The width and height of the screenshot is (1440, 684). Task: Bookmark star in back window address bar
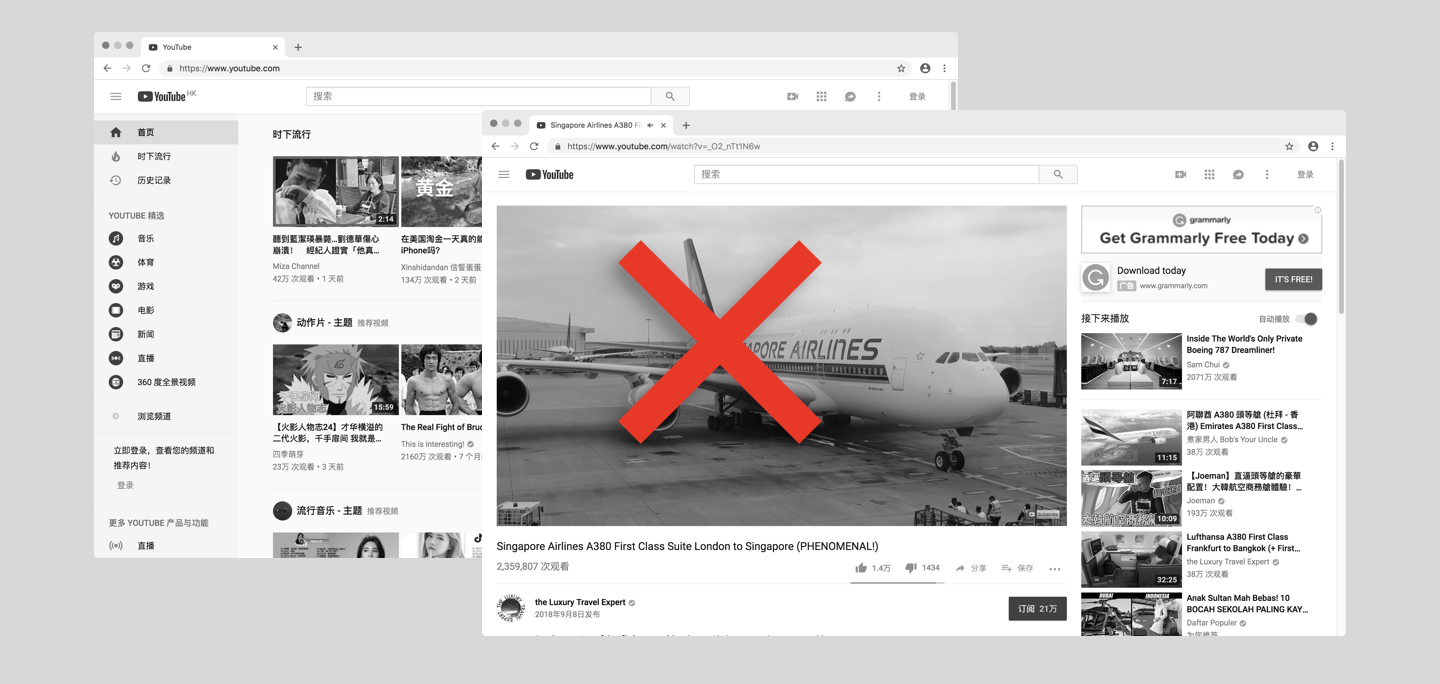click(x=901, y=68)
